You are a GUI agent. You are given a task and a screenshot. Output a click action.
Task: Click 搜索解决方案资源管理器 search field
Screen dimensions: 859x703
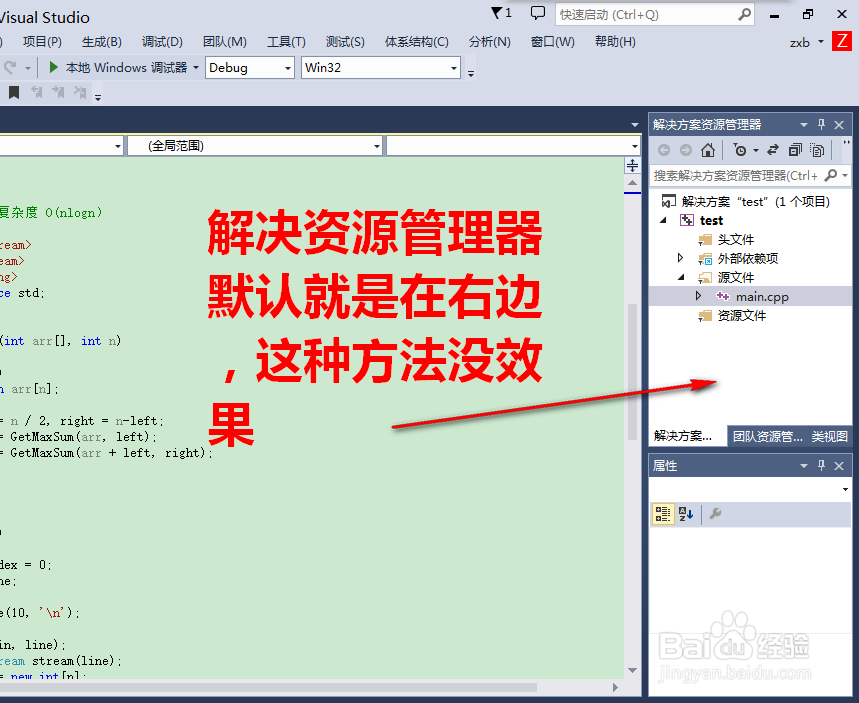pos(736,175)
